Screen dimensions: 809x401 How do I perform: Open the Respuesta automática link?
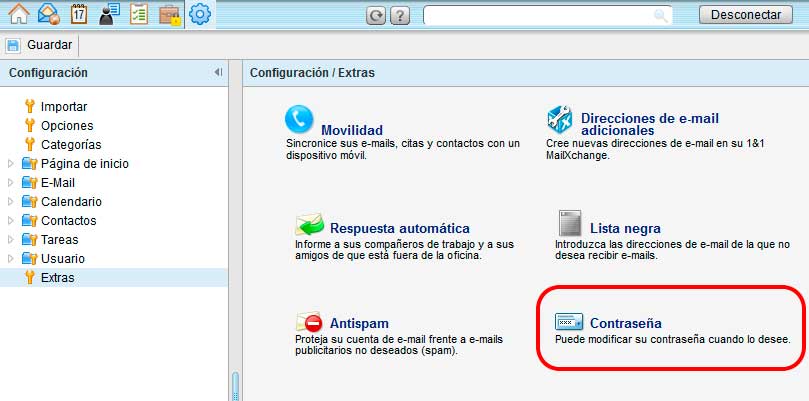coord(400,228)
